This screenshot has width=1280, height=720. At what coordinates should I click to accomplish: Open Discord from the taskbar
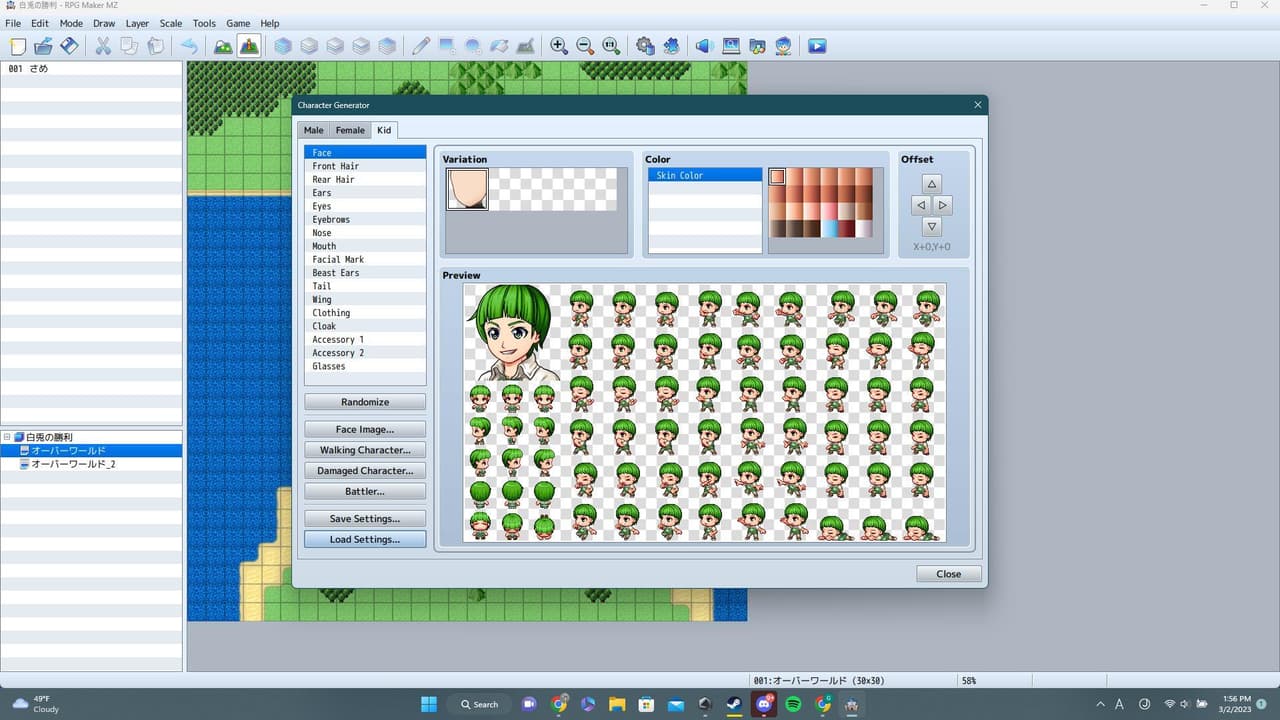pyautogui.click(x=764, y=704)
